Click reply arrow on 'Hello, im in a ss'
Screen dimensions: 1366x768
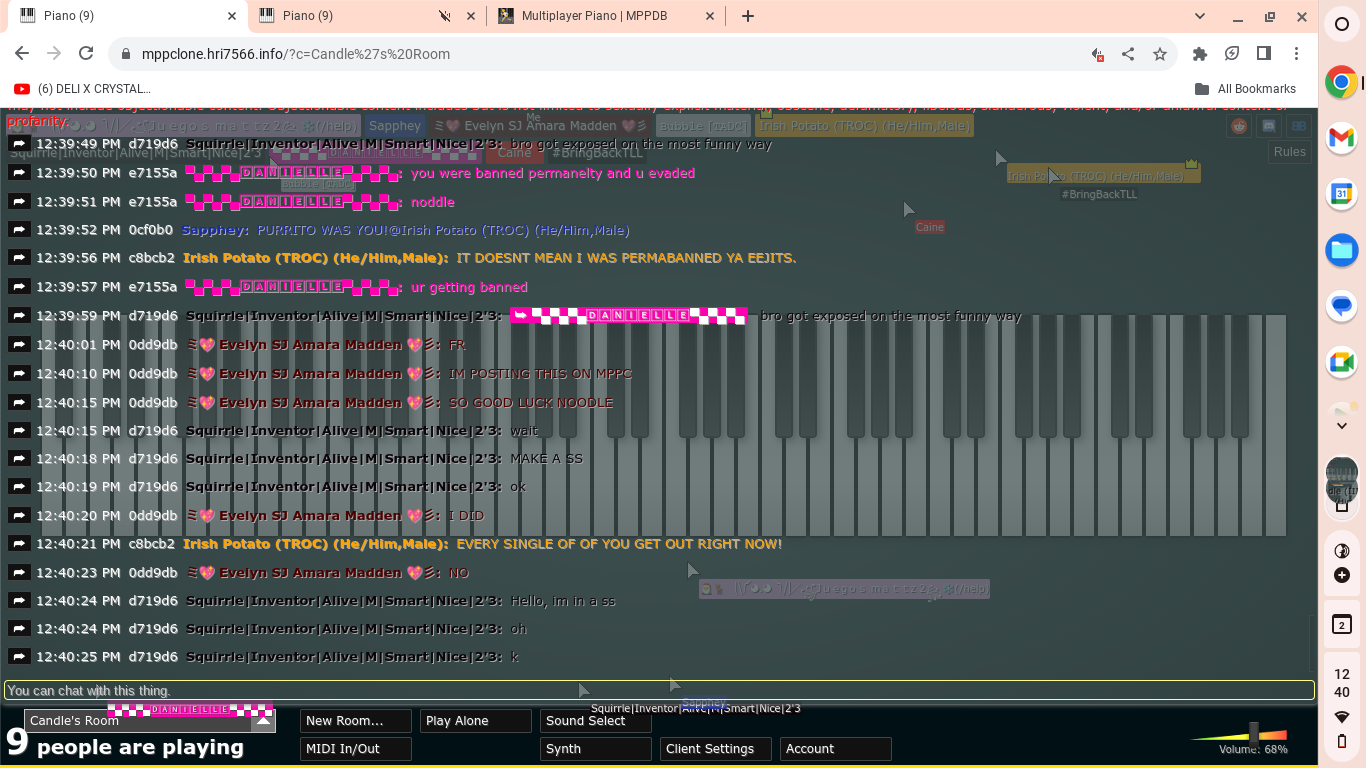(19, 601)
